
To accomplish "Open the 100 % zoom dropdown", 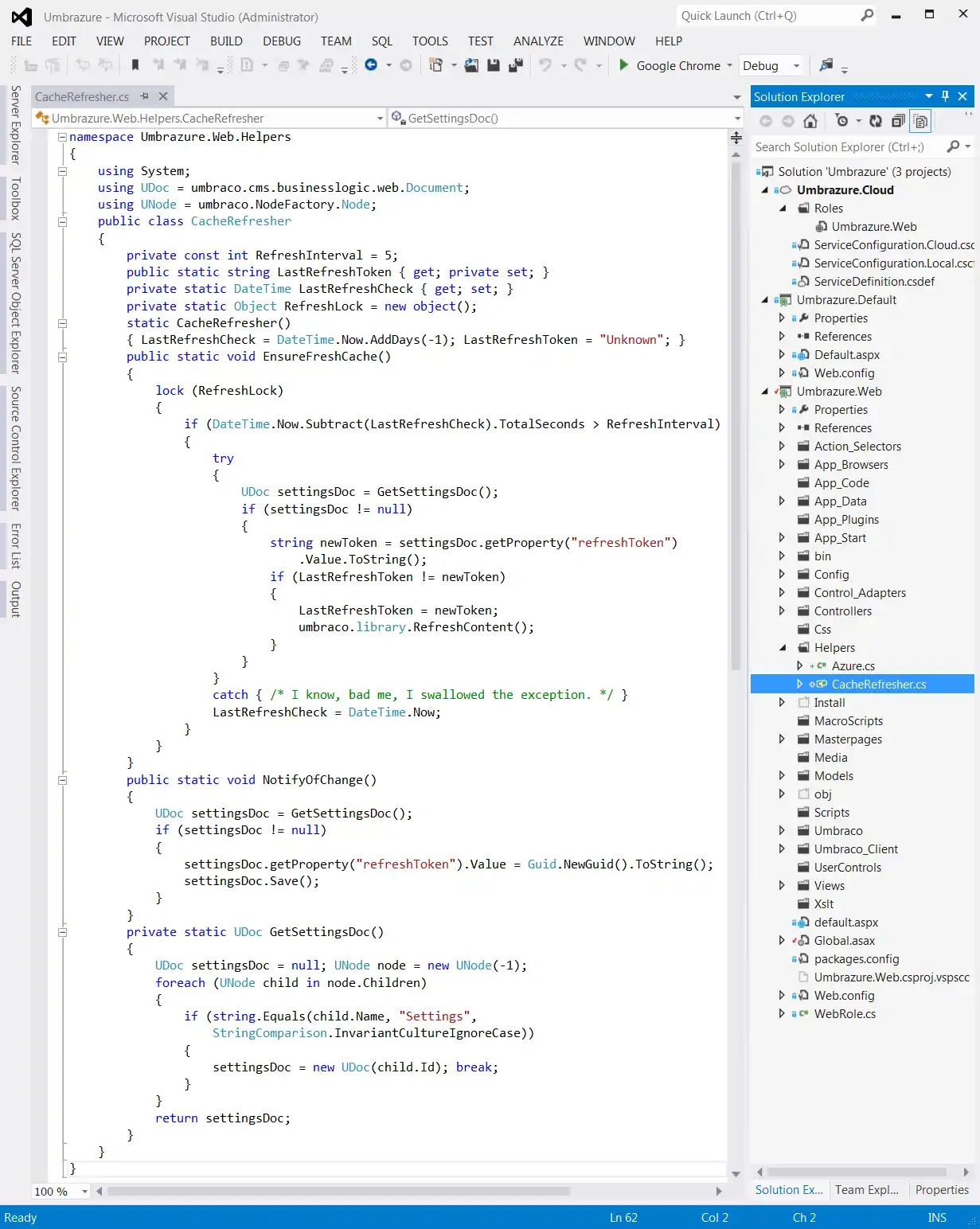I will point(84,1192).
